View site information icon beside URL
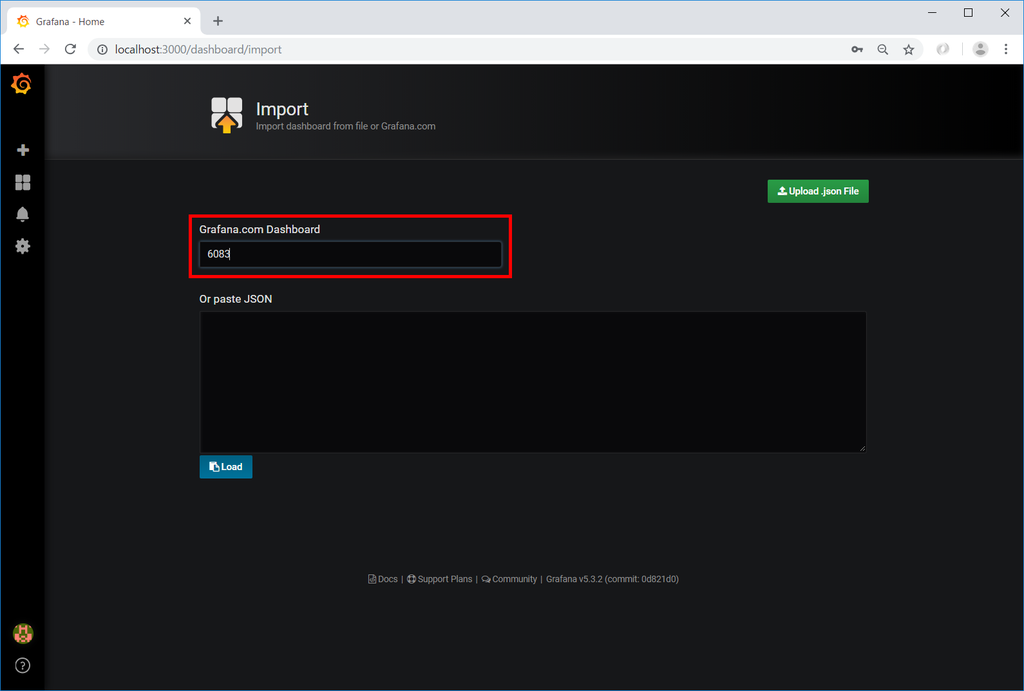Viewport: 1024px width, 691px height. point(103,50)
